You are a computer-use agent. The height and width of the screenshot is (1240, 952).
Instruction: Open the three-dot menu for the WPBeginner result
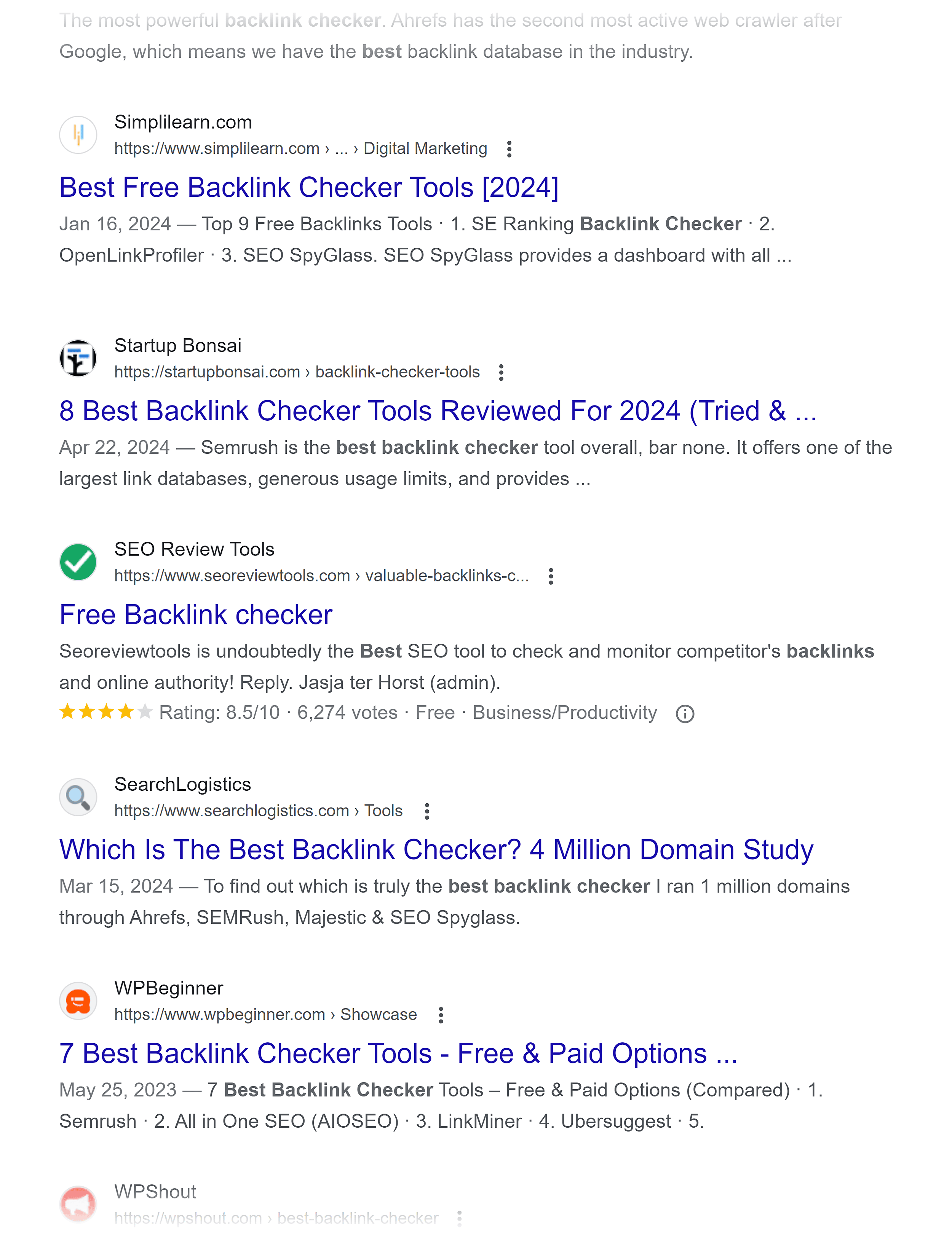pyautogui.click(x=441, y=1015)
